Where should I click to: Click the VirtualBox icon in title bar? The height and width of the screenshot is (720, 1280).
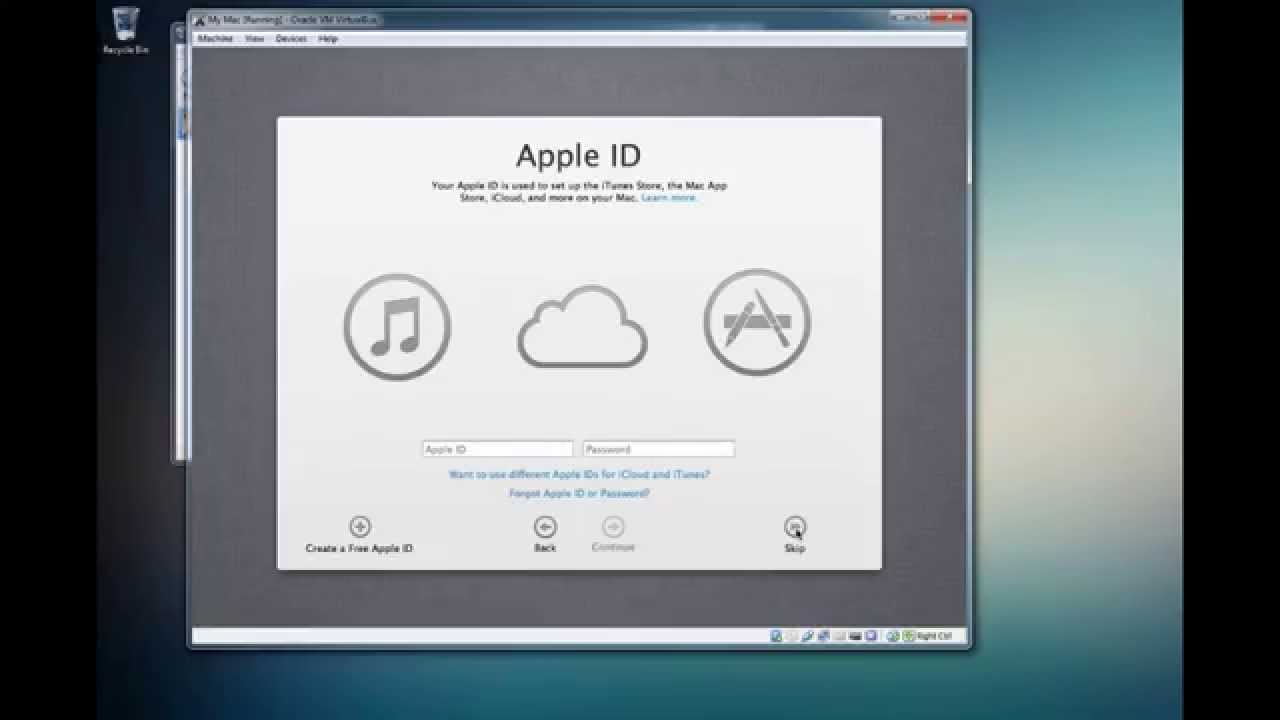pos(198,20)
